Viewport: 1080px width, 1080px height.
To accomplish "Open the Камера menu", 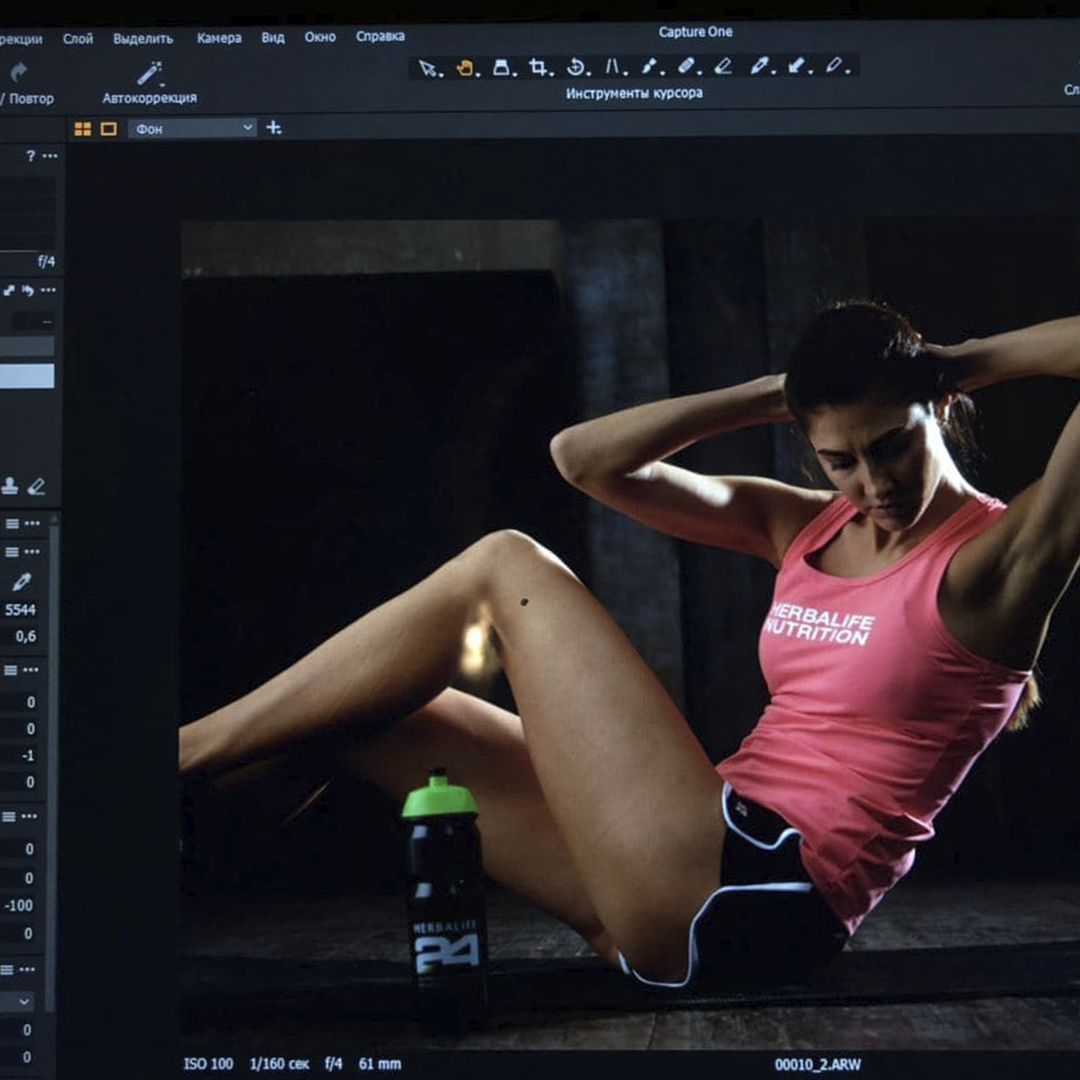I will 219,38.
